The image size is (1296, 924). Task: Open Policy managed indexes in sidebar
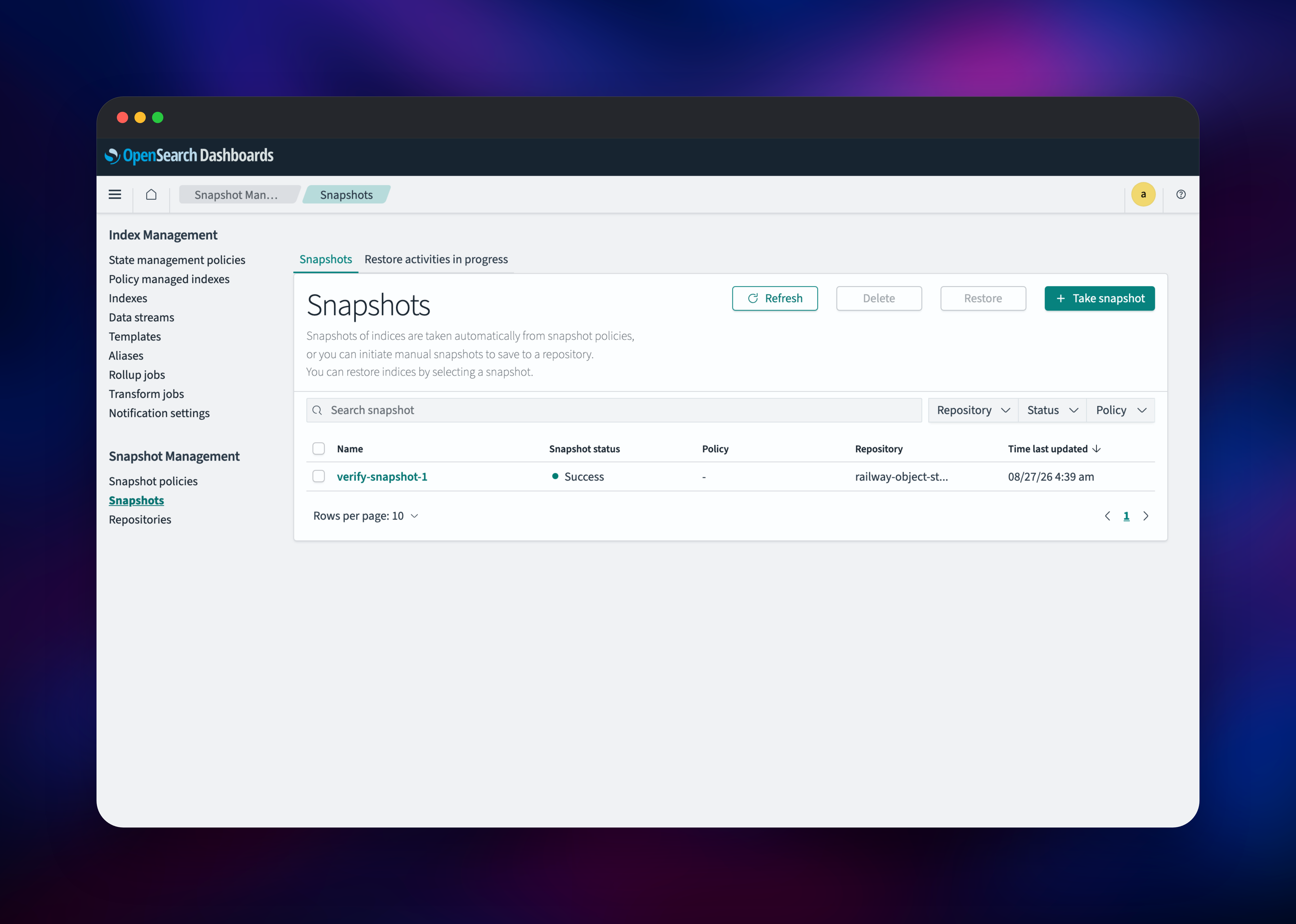[x=169, y=279]
